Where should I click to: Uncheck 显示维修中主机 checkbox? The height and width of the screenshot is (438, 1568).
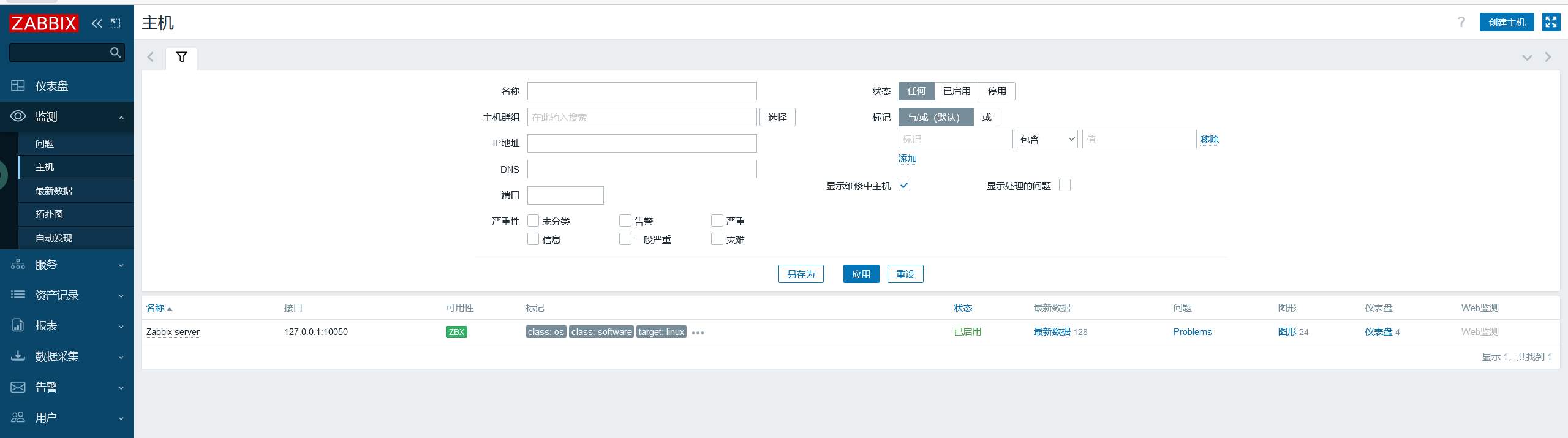pos(904,186)
